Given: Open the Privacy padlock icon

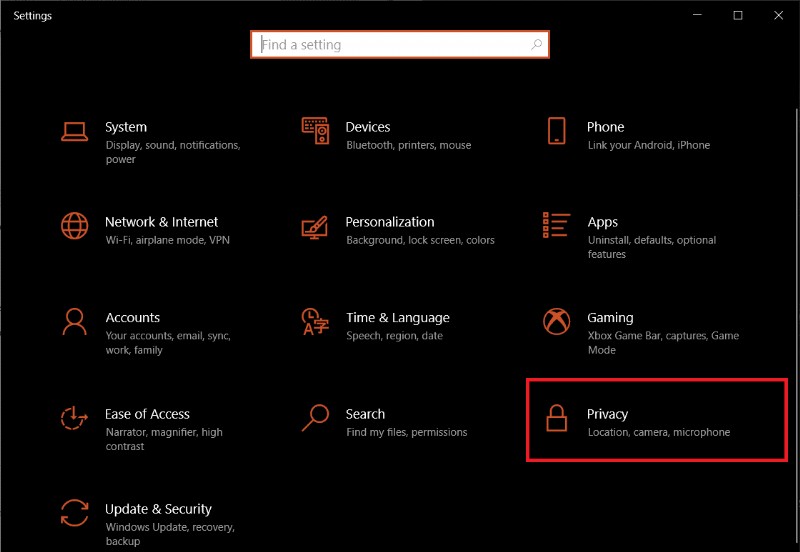Looking at the screenshot, I should (557, 418).
